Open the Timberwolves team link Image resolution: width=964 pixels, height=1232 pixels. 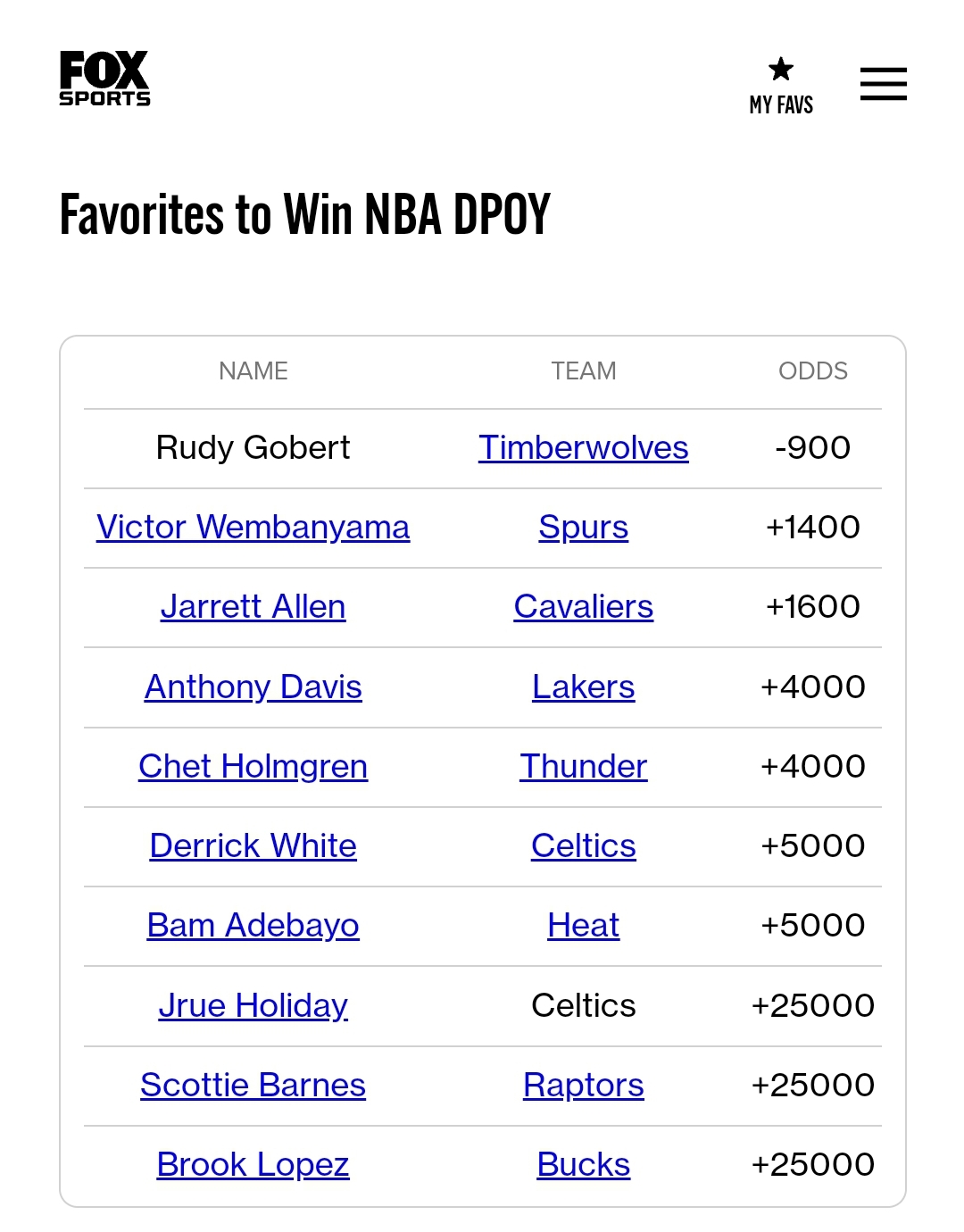pos(584,447)
